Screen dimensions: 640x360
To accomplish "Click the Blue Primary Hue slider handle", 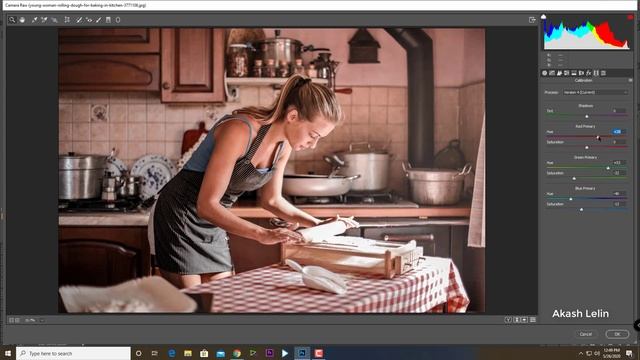I will click(571, 199).
